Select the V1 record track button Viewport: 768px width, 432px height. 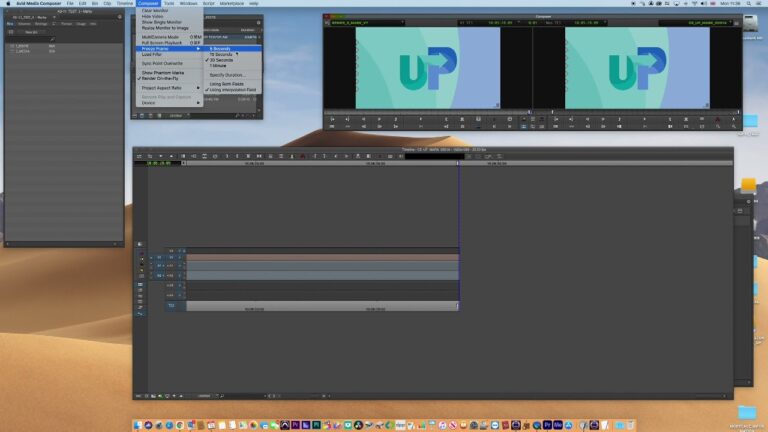coord(170,258)
